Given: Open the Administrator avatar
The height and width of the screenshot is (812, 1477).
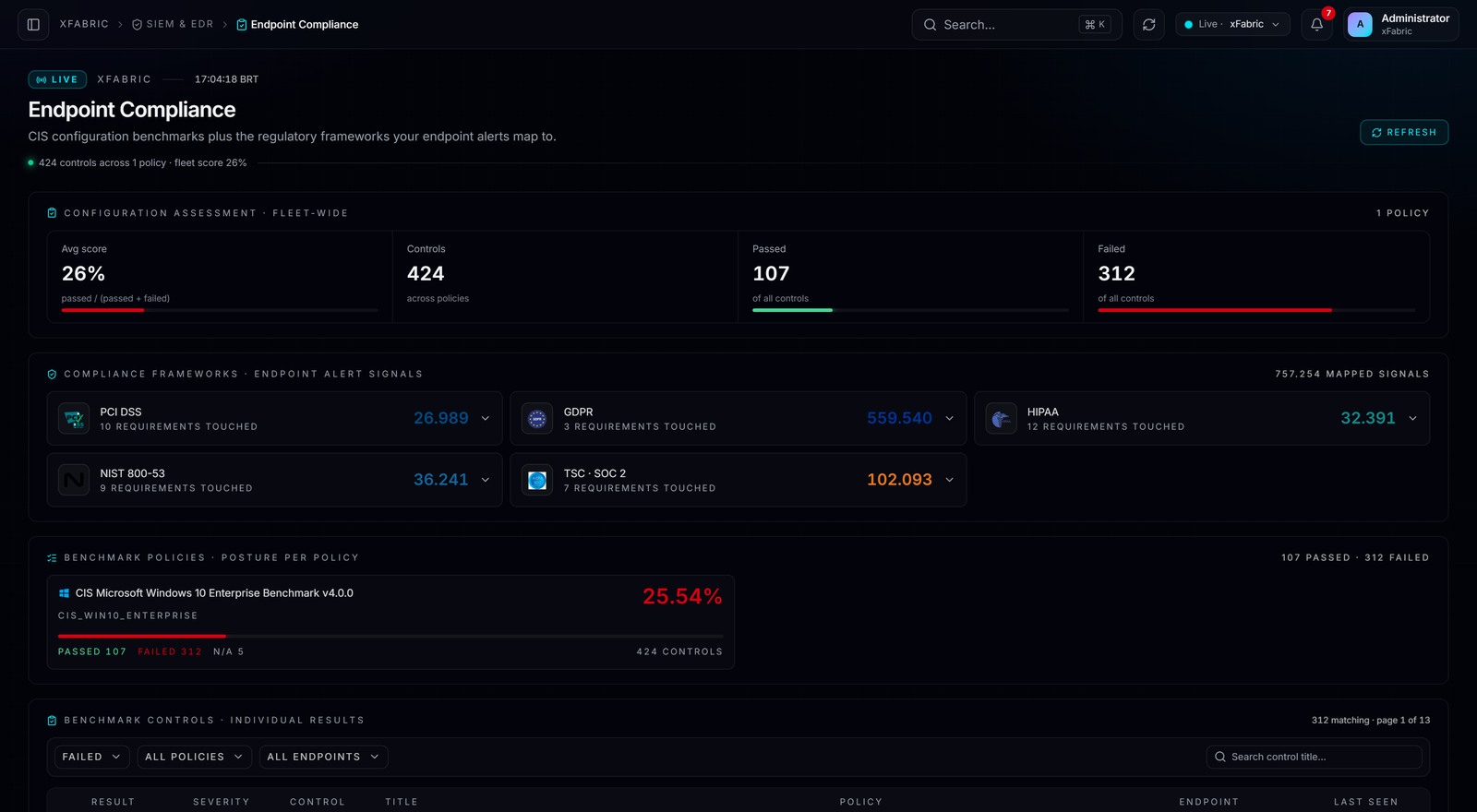Looking at the screenshot, I should point(1360,25).
